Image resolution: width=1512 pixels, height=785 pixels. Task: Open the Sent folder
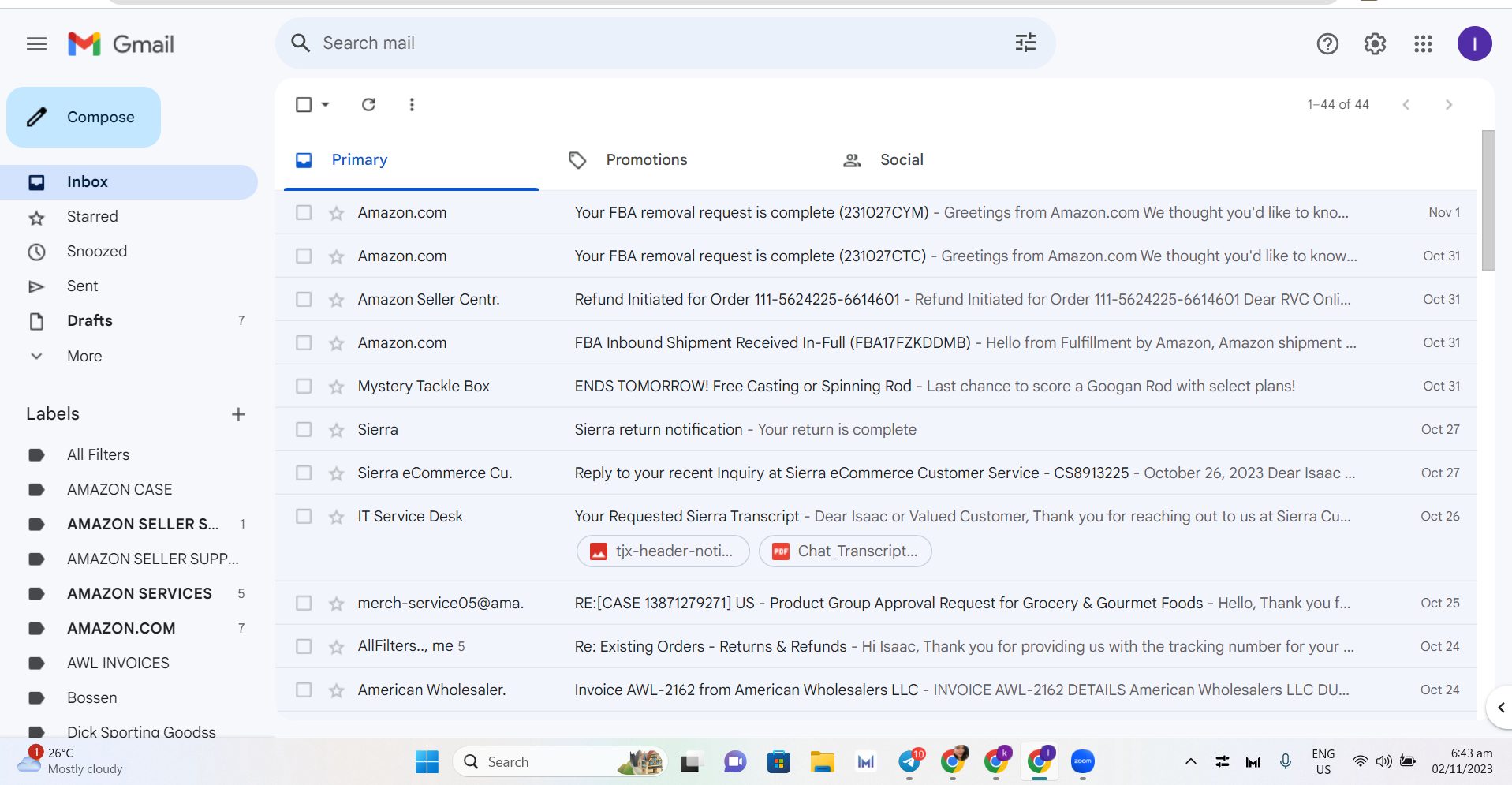129,286
